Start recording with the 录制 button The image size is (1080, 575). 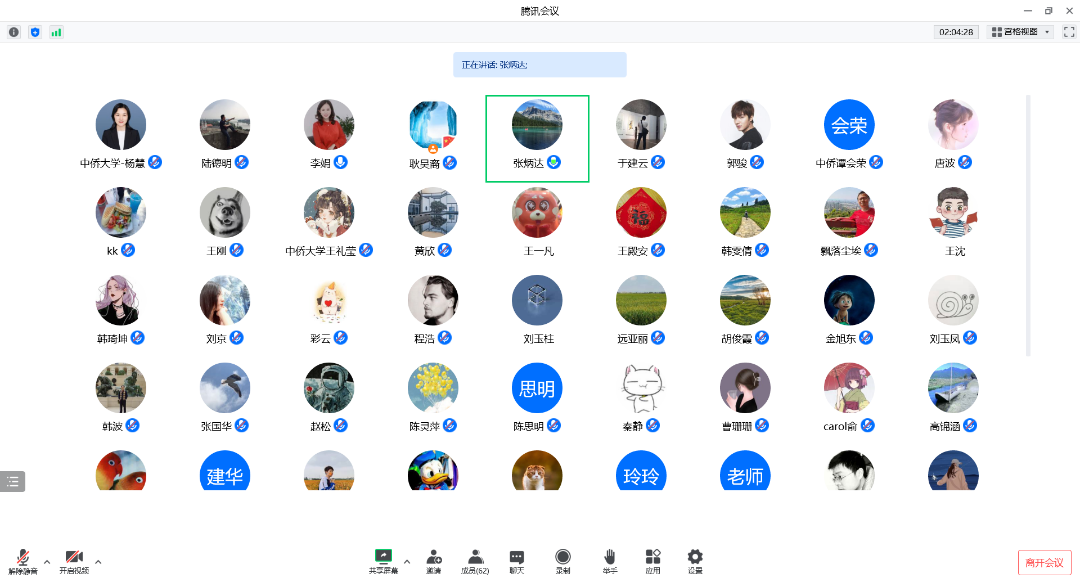point(563,559)
